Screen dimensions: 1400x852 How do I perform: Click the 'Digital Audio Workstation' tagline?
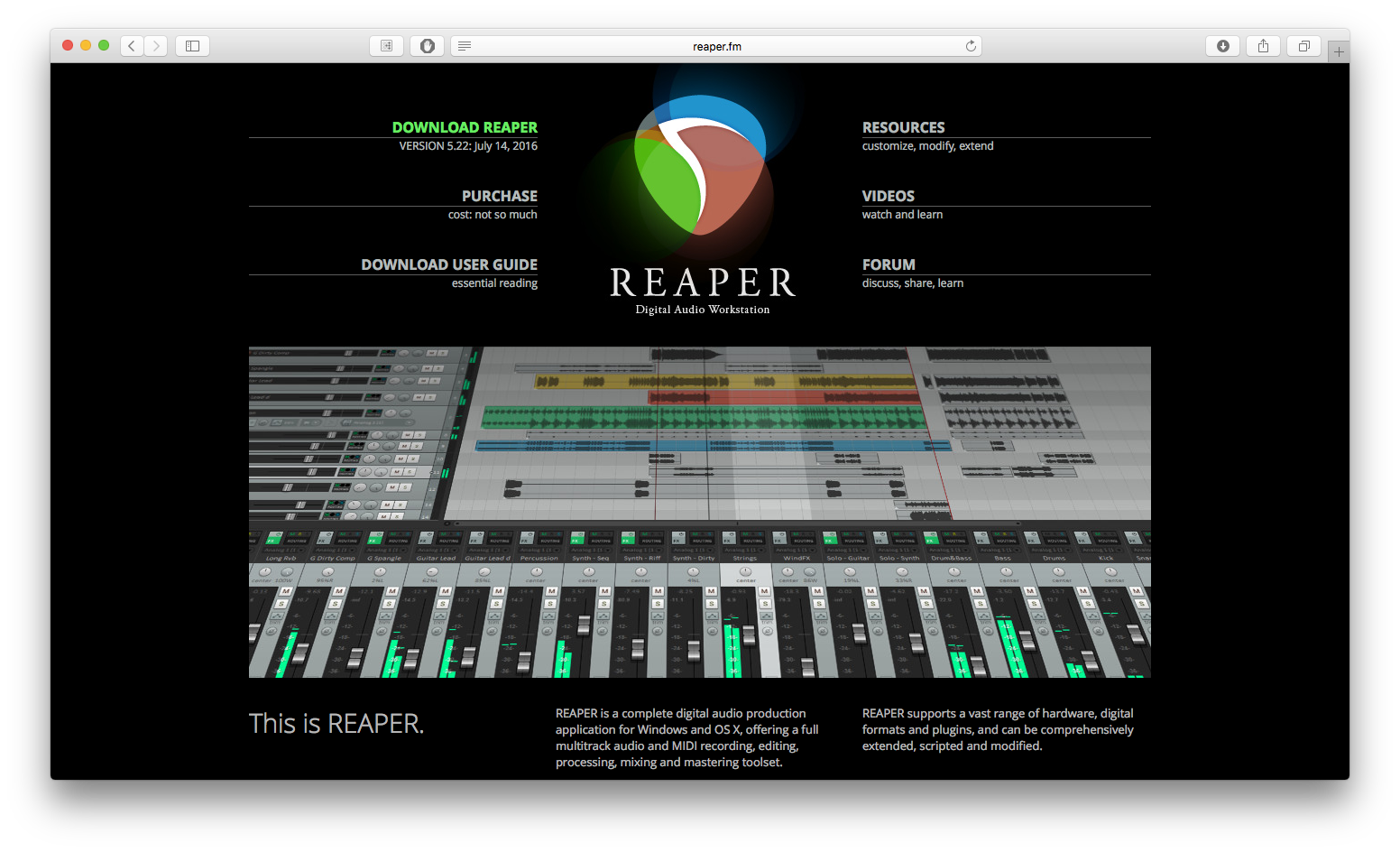[x=703, y=310]
